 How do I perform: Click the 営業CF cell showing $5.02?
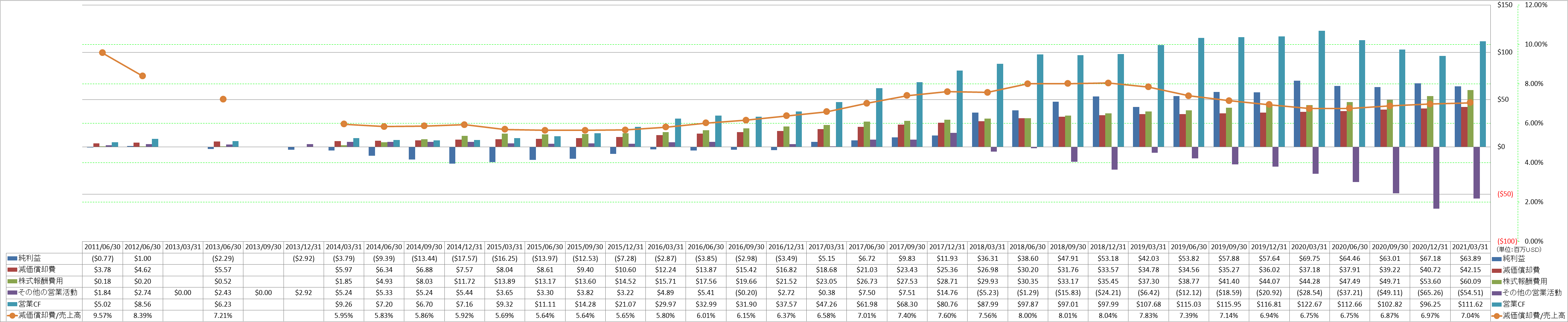pyautogui.click(x=102, y=304)
